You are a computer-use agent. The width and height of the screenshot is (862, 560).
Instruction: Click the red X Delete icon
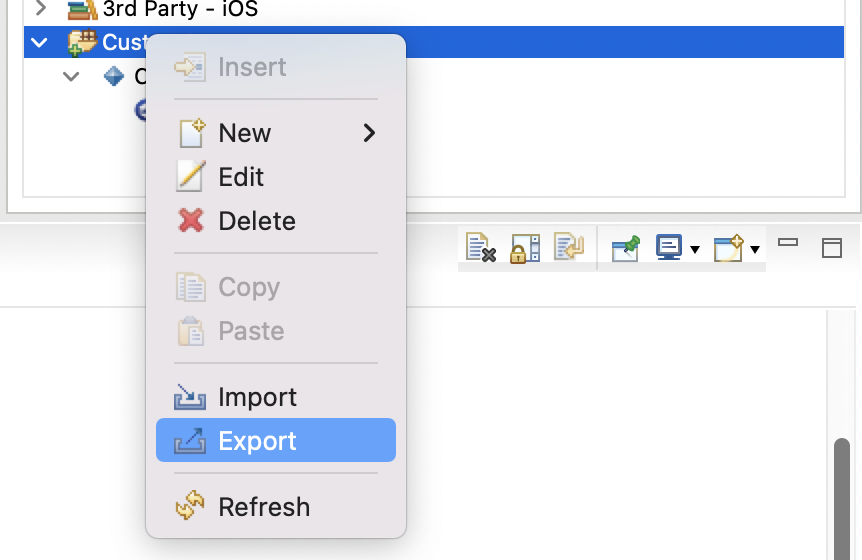(191, 221)
